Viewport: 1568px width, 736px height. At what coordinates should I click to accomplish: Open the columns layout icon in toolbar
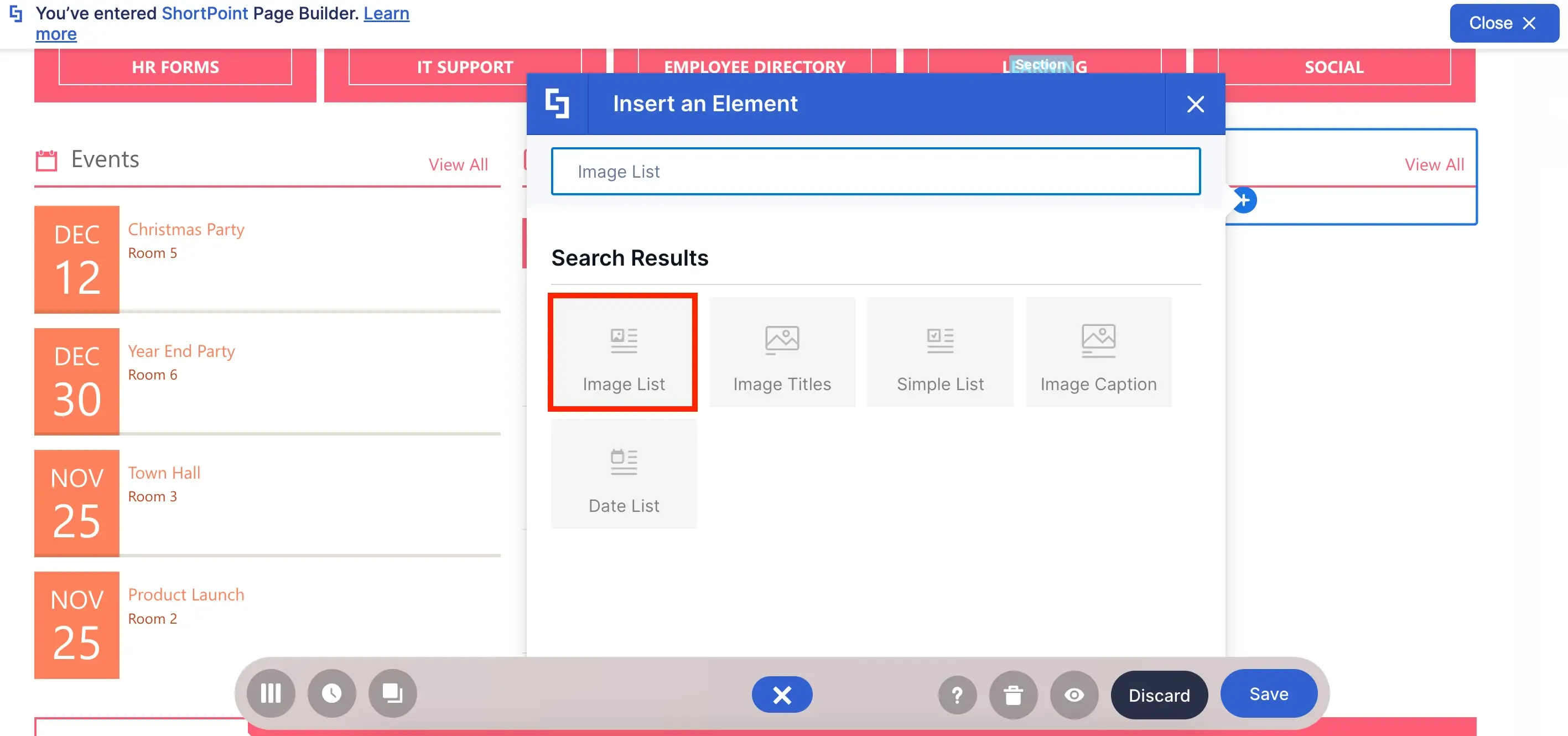[271, 693]
